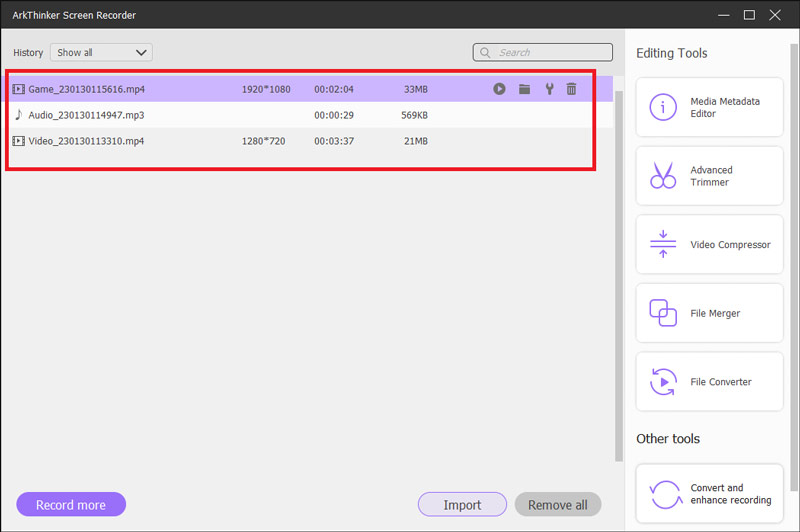The image size is (800, 532).
Task: Click the Advanced Trimmer scissors icon
Action: point(663,175)
